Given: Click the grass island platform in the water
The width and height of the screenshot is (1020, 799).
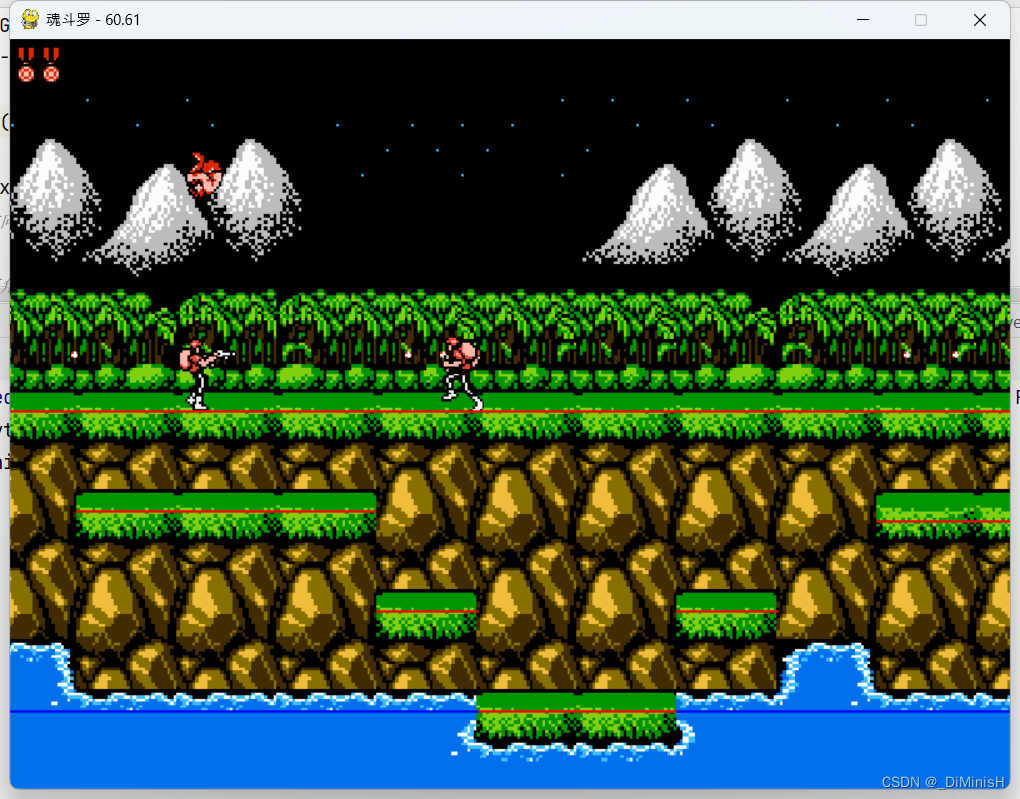Looking at the screenshot, I should pos(576,720).
